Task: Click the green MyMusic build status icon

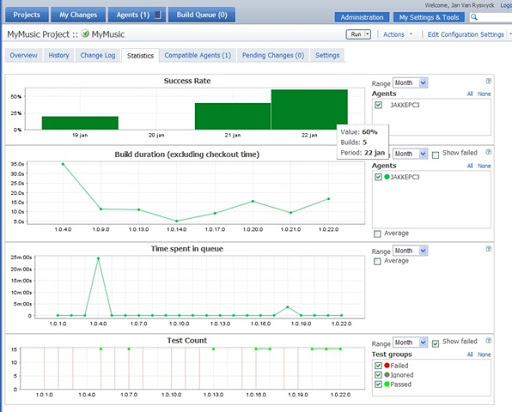Action: pos(85,34)
